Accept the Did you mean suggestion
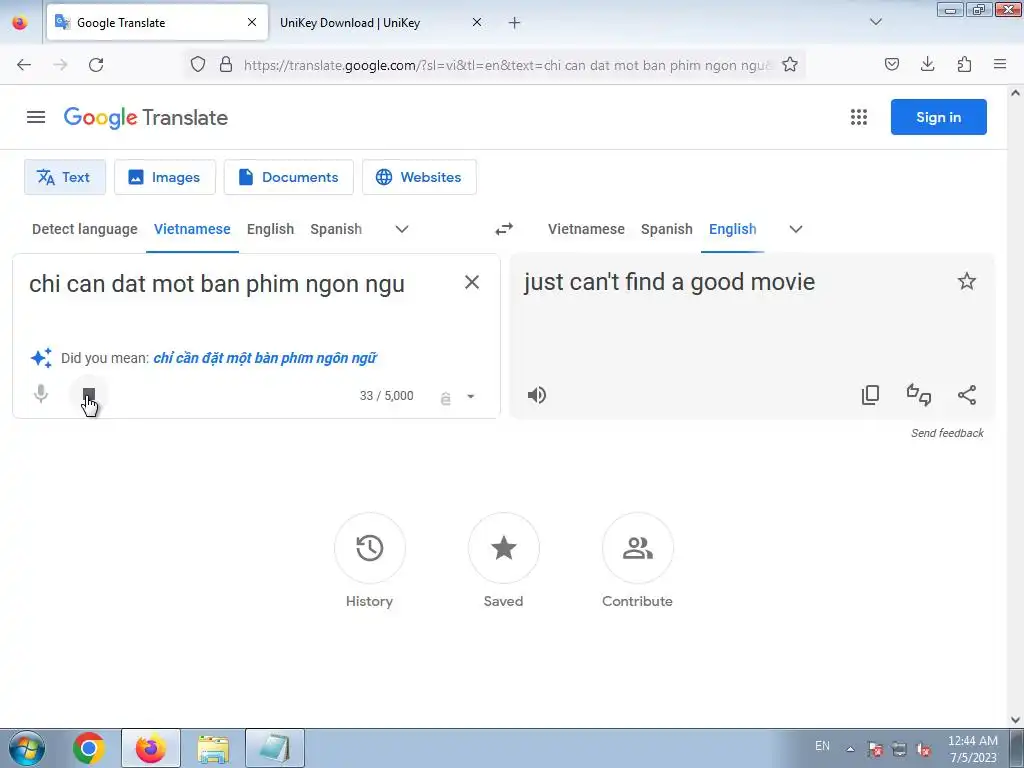 coord(264,358)
